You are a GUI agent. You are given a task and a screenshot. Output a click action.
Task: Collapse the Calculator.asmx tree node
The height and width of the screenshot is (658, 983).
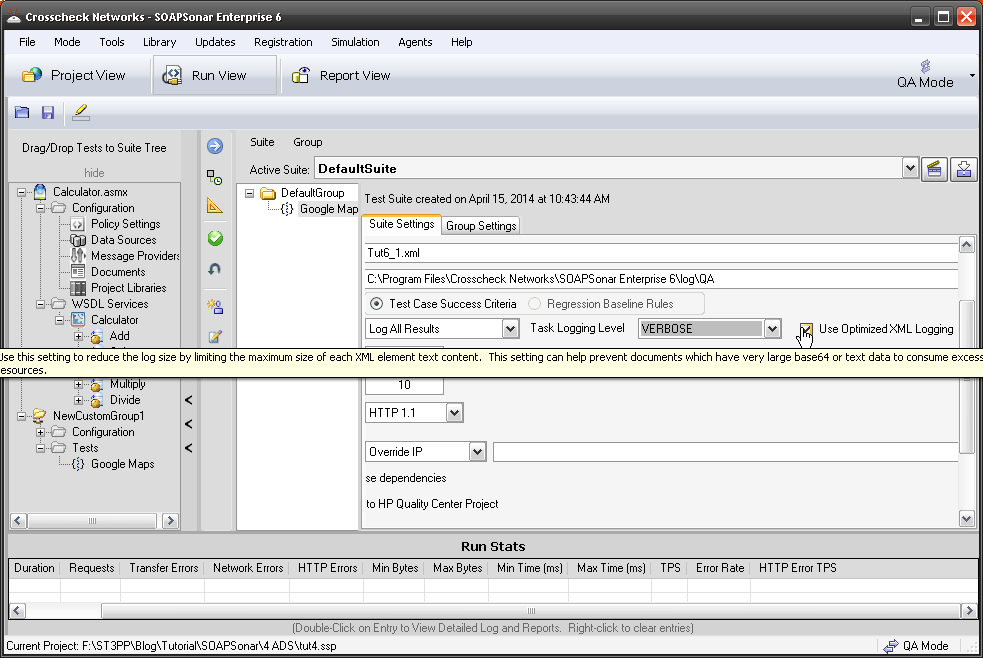tap(21, 192)
